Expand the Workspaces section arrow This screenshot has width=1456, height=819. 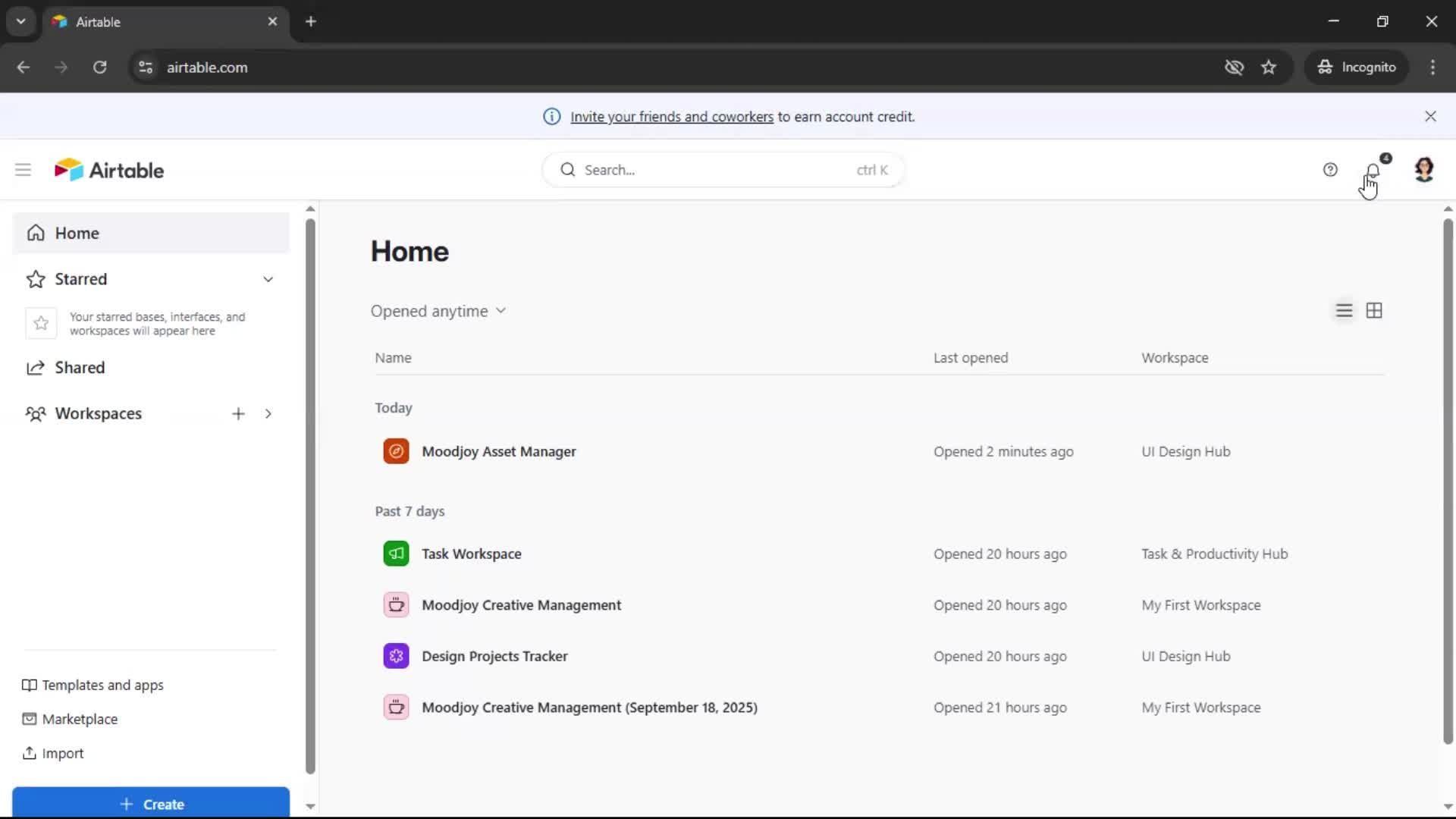[x=268, y=413]
